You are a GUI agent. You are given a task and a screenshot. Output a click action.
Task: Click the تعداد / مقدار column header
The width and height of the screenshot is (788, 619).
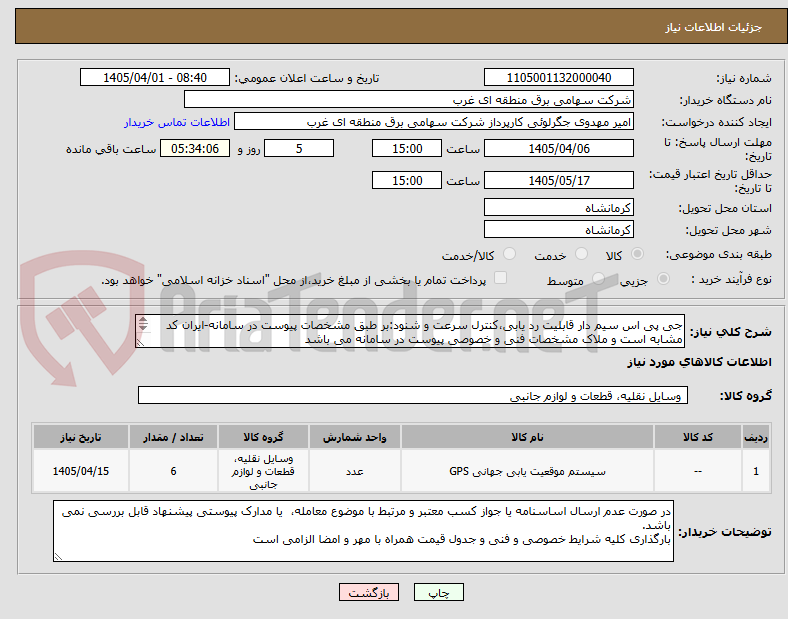(173, 437)
